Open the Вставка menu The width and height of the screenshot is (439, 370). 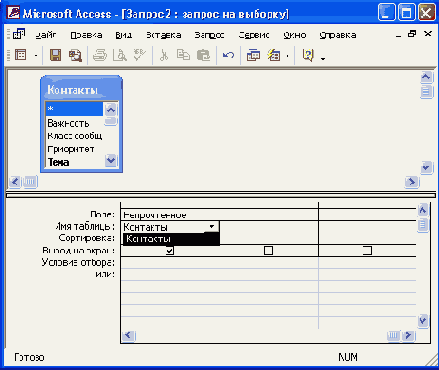coord(164,35)
